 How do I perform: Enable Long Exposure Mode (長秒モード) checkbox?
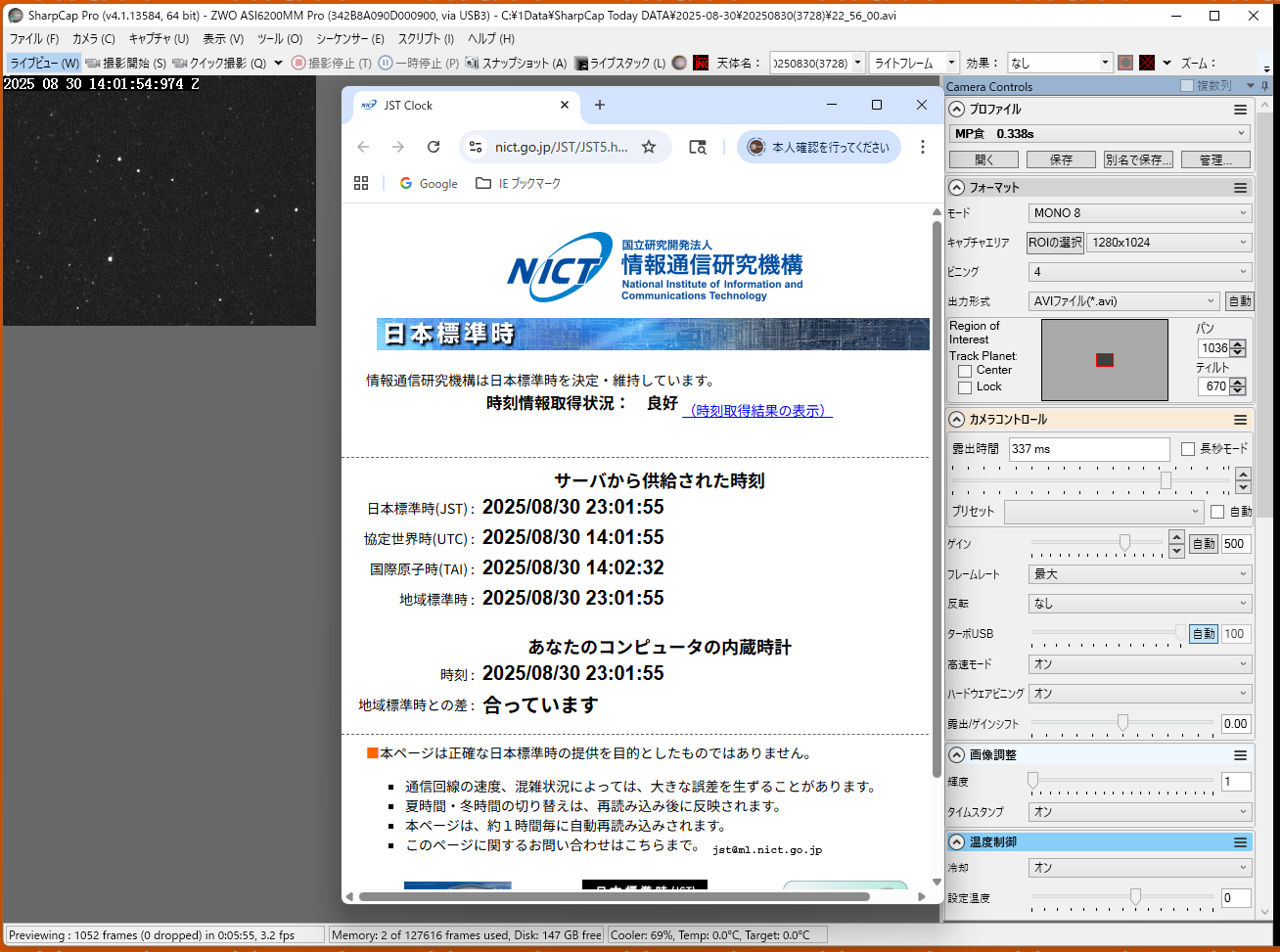(1188, 449)
